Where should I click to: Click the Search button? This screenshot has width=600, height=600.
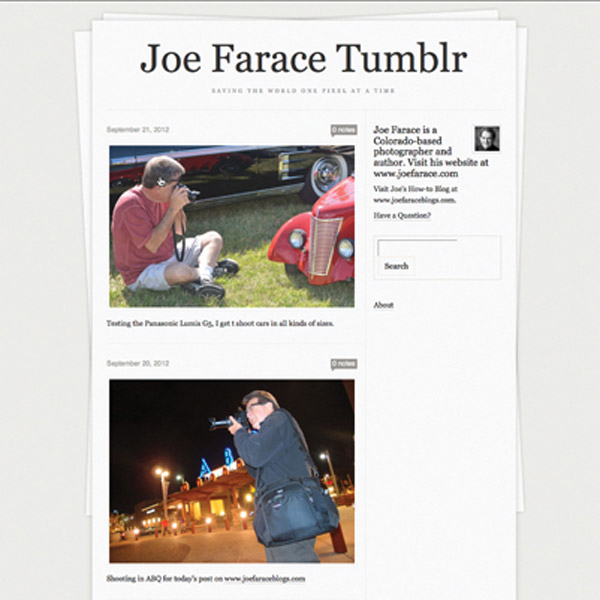click(x=396, y=266)
